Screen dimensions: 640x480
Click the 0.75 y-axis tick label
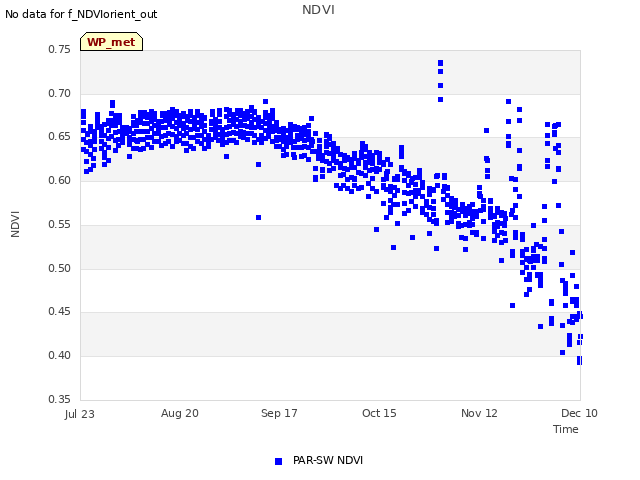click(x=60, y=50)
